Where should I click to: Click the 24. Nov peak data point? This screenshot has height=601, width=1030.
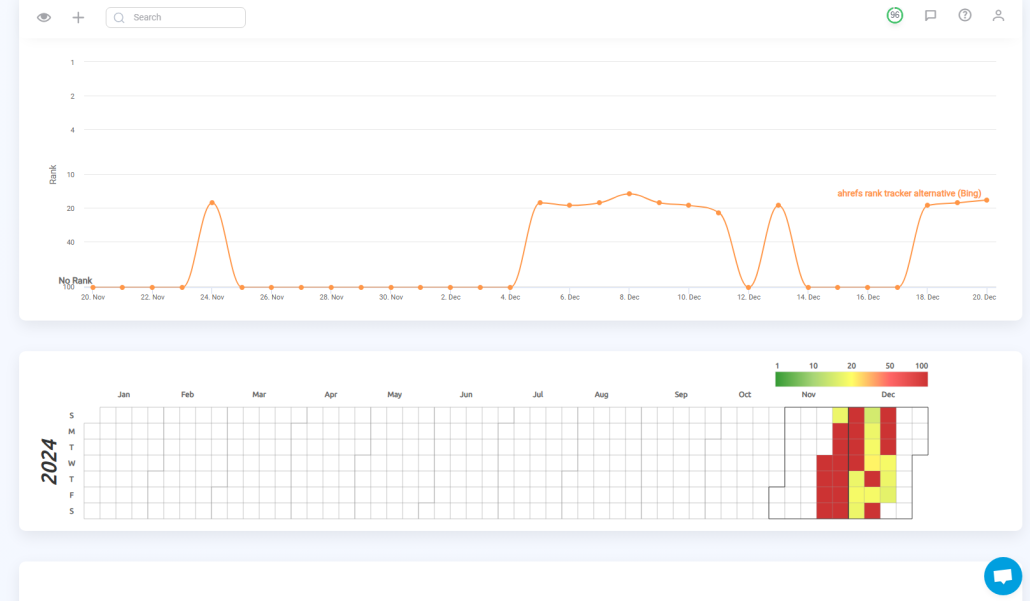[x=212, y=203]
